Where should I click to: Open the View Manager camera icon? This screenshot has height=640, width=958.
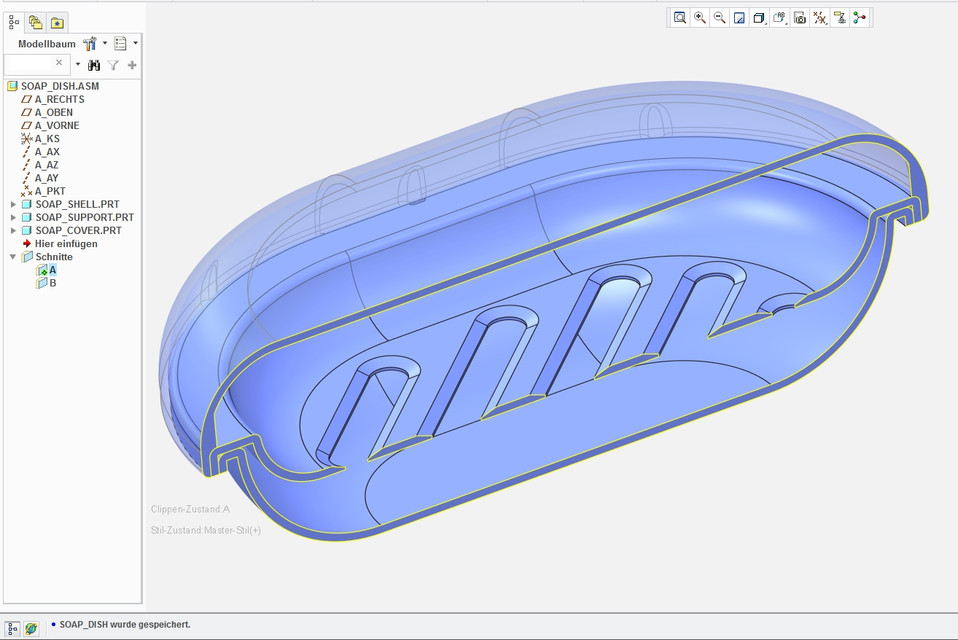click(800, 18)
